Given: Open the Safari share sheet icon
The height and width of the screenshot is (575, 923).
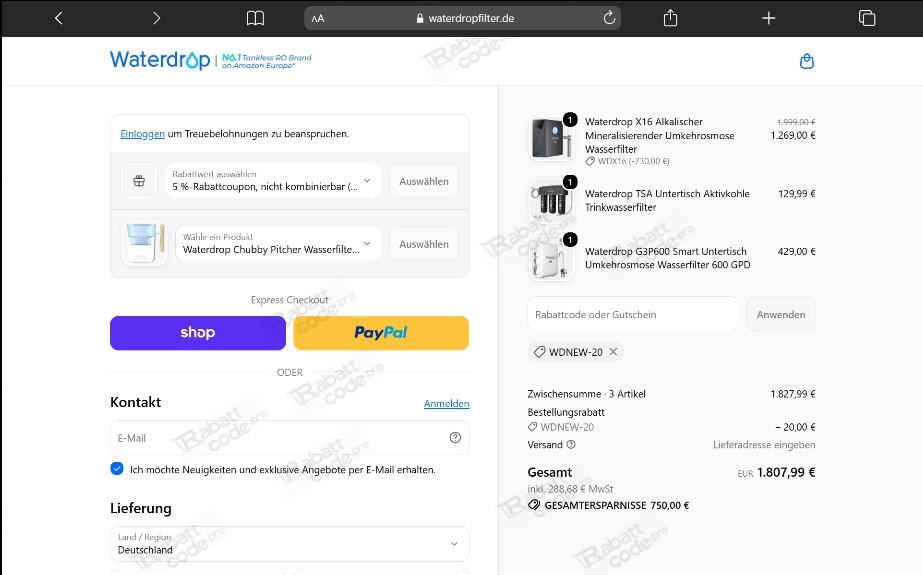Looking at the screenshot, I should pyautogui.click(x=670, y=18).
